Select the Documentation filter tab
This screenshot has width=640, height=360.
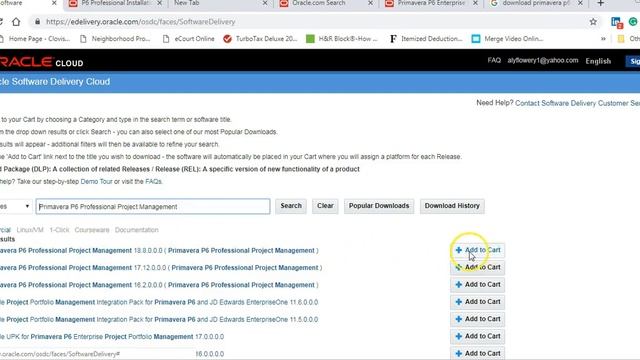pyautogui.click(x=136, y=230)
